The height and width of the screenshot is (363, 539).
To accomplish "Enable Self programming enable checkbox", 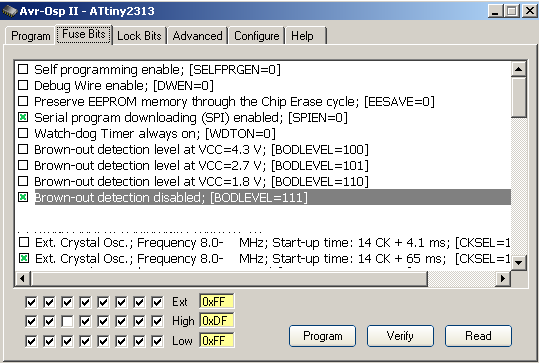I will click(x=23, y=69).
